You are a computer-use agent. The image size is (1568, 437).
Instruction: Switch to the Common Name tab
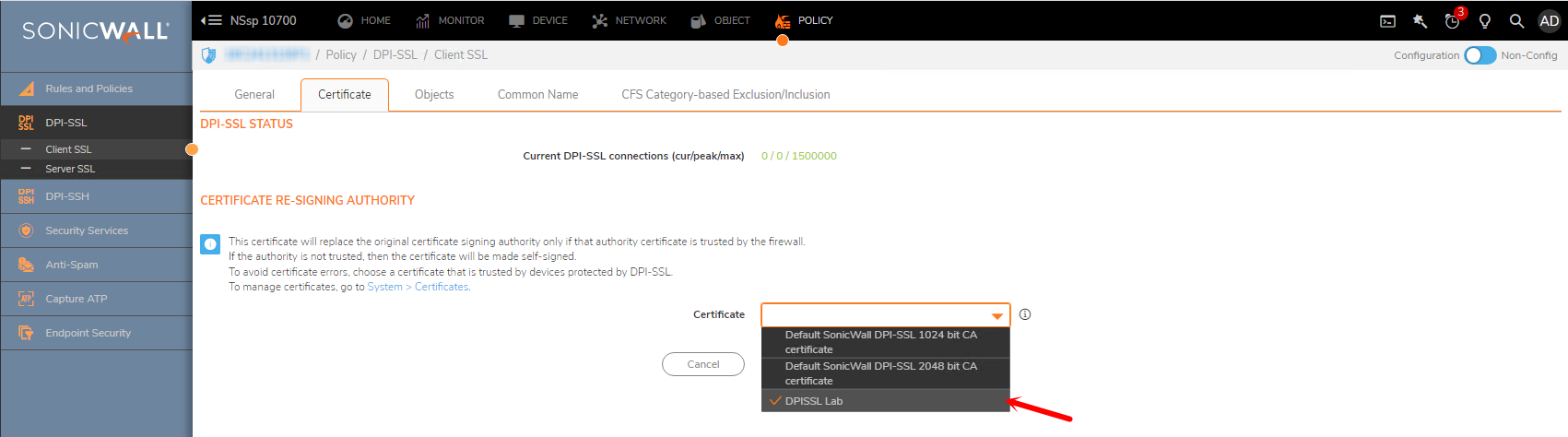(x=537, y=95)
